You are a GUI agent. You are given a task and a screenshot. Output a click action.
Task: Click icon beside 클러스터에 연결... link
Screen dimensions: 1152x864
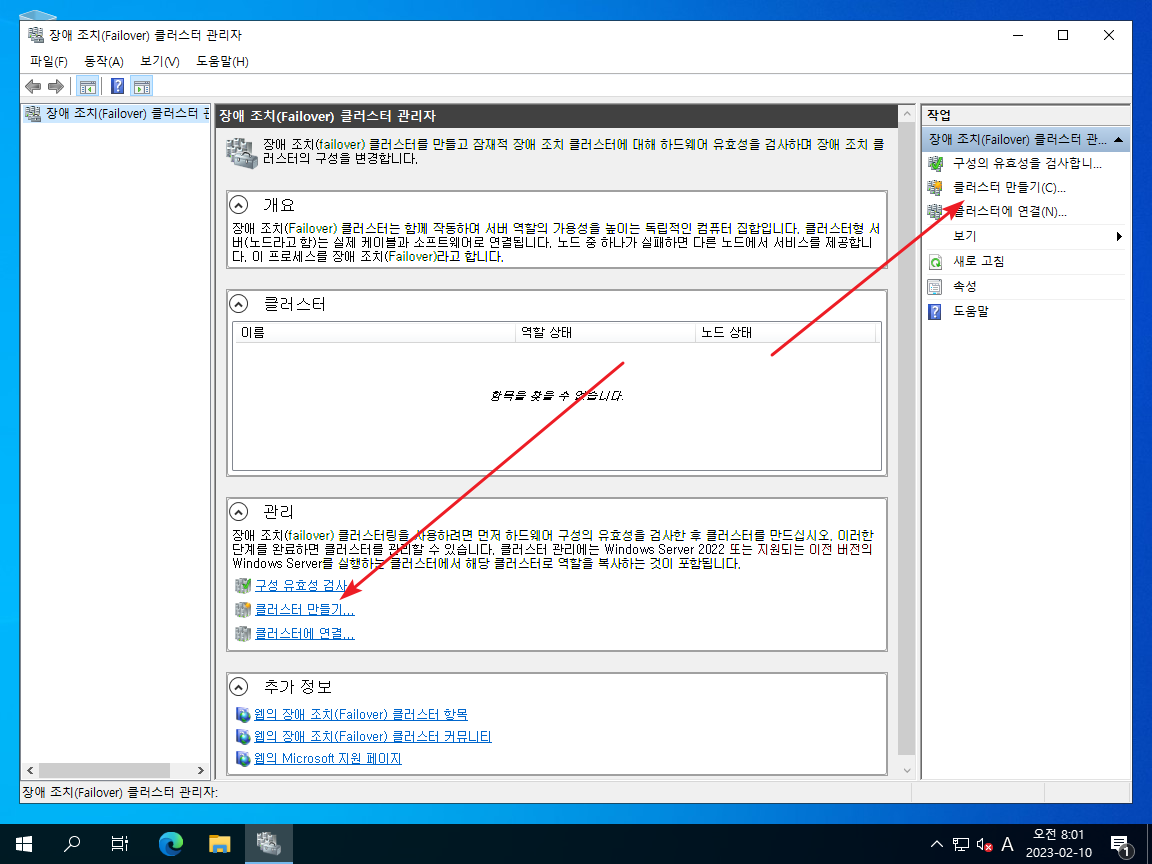coord(242,633)
